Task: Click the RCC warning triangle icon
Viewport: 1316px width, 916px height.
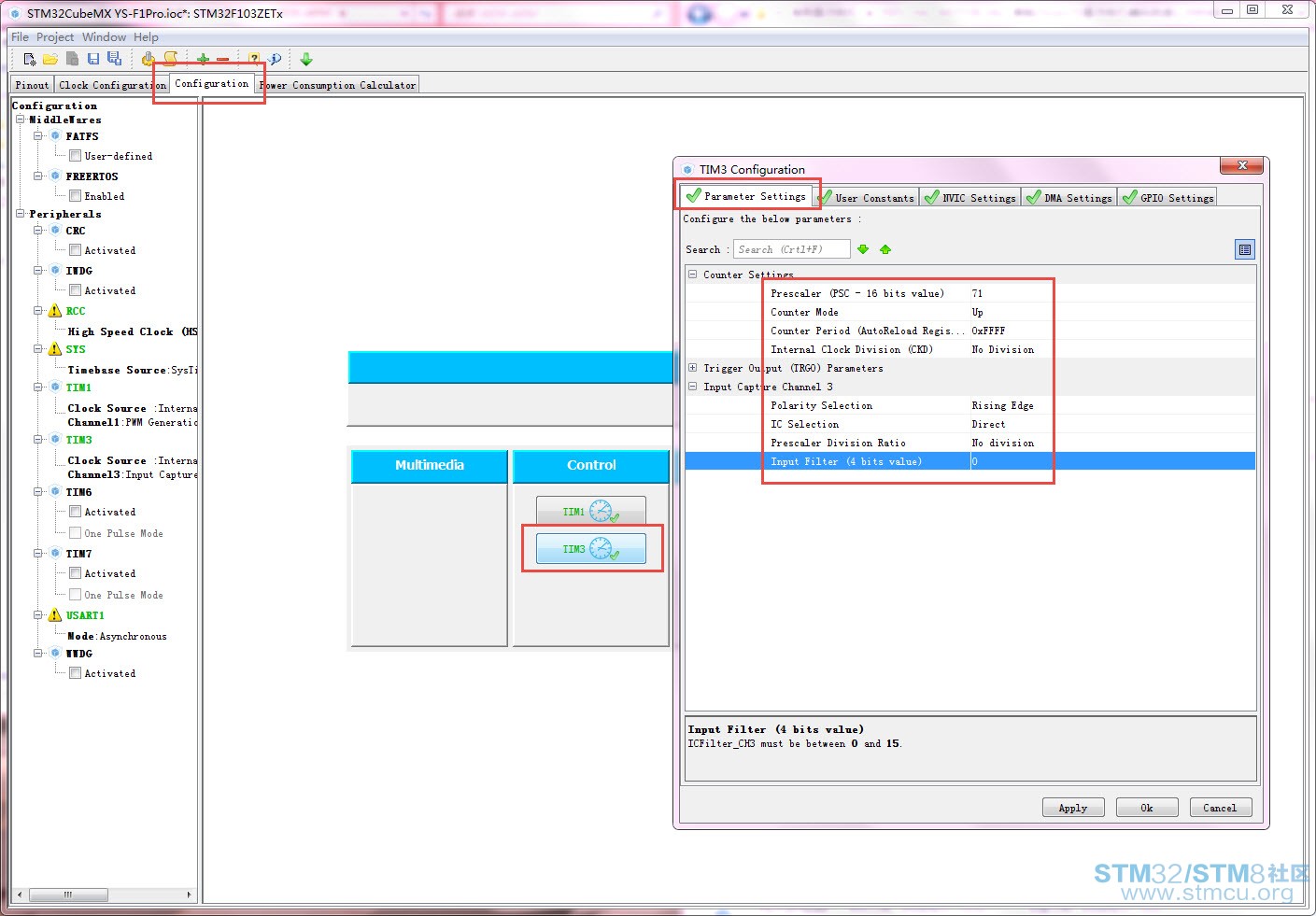Action: coord(55,311)
